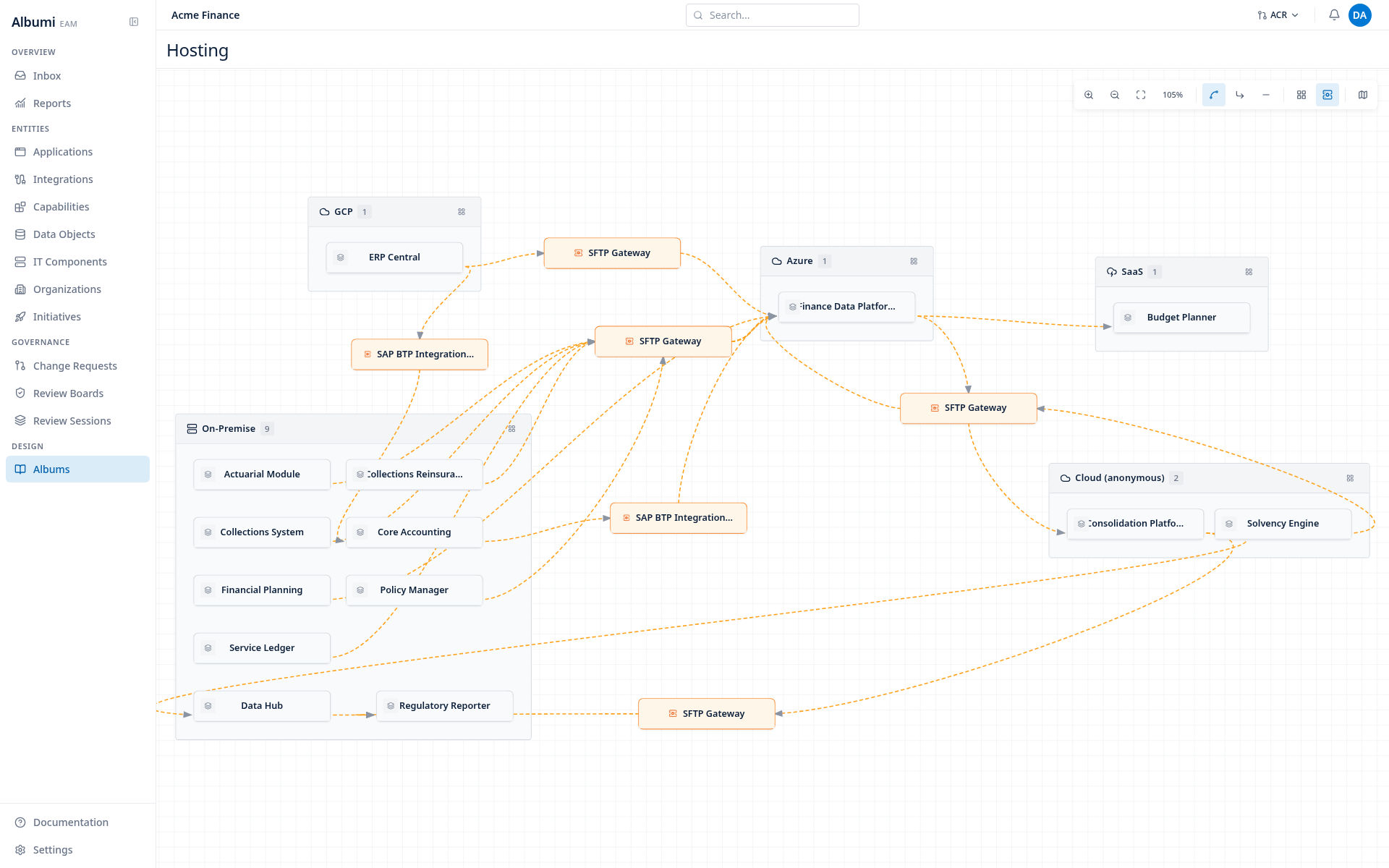This screenshot has height=868, width=1389.
Task: Open Documentation link
Action: pyautogui.click(x=77, y=822)
